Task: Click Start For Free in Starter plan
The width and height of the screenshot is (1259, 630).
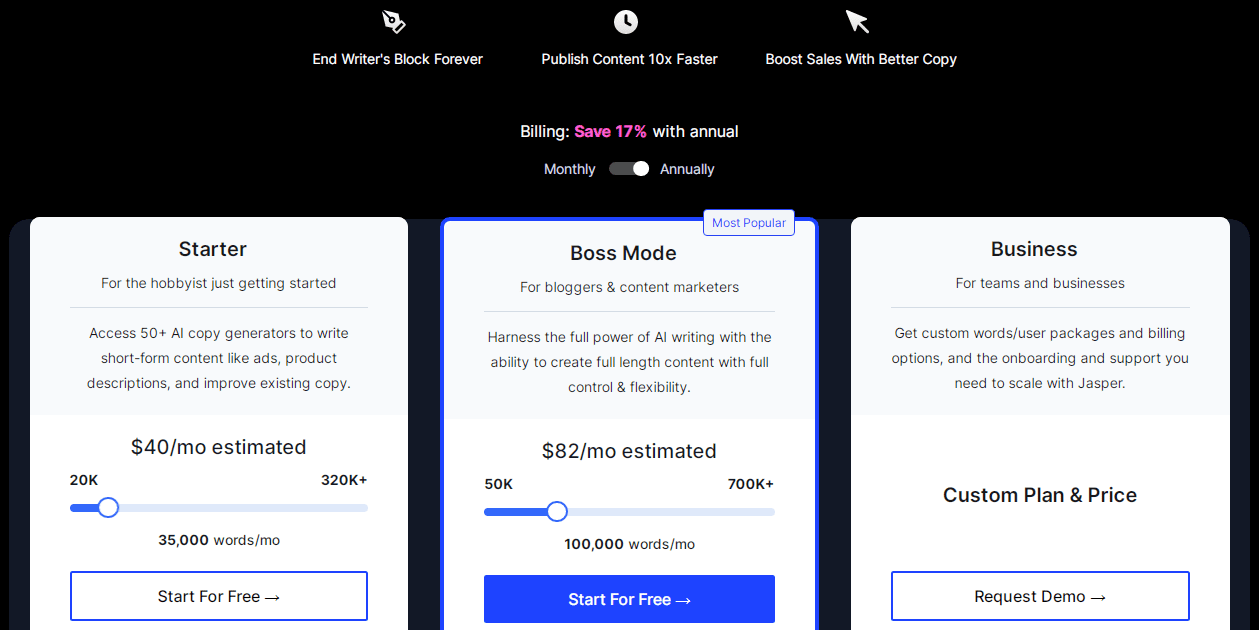Action: click(x=219, y=596)
